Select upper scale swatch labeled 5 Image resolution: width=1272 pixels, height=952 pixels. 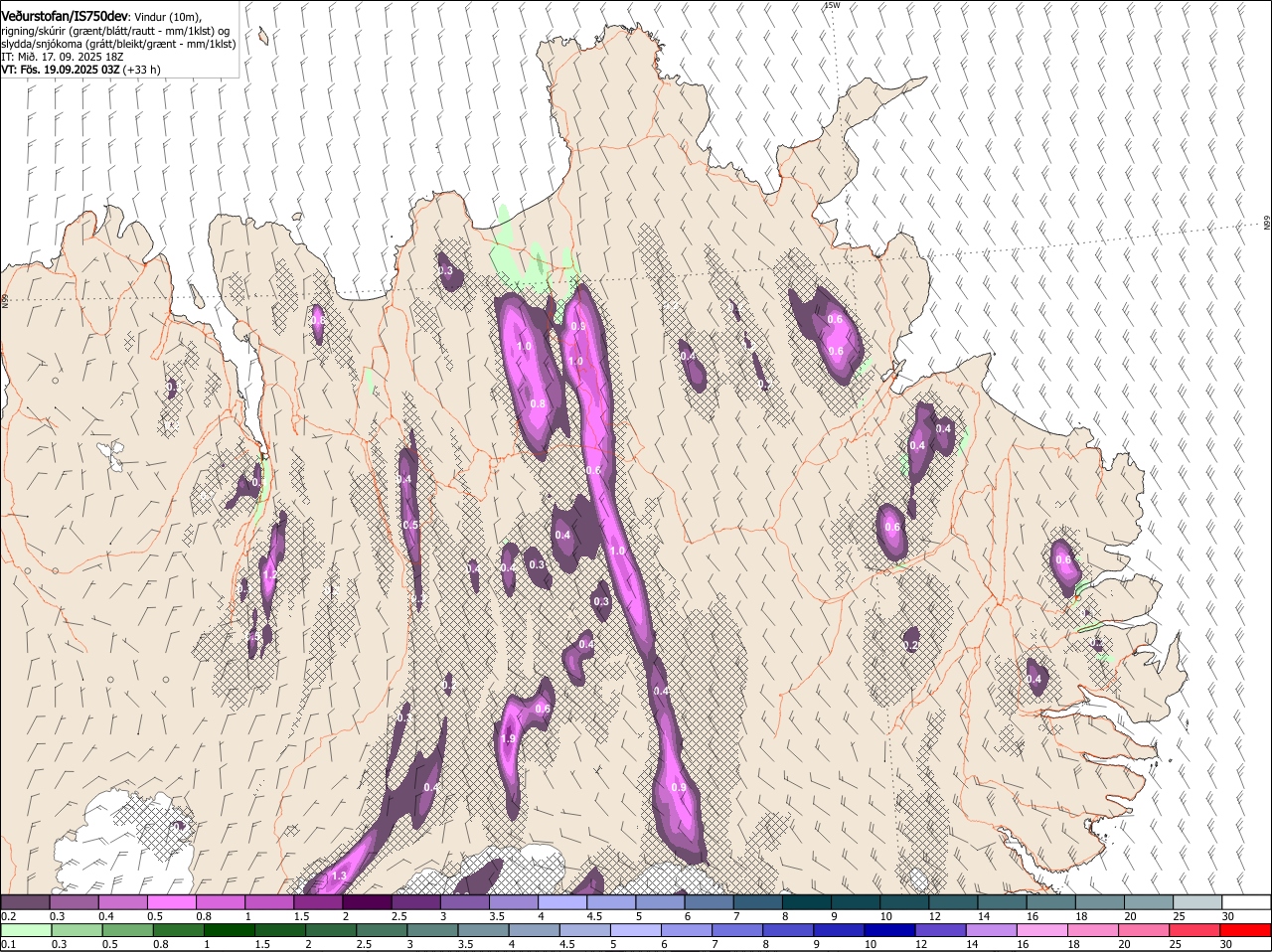659,901
